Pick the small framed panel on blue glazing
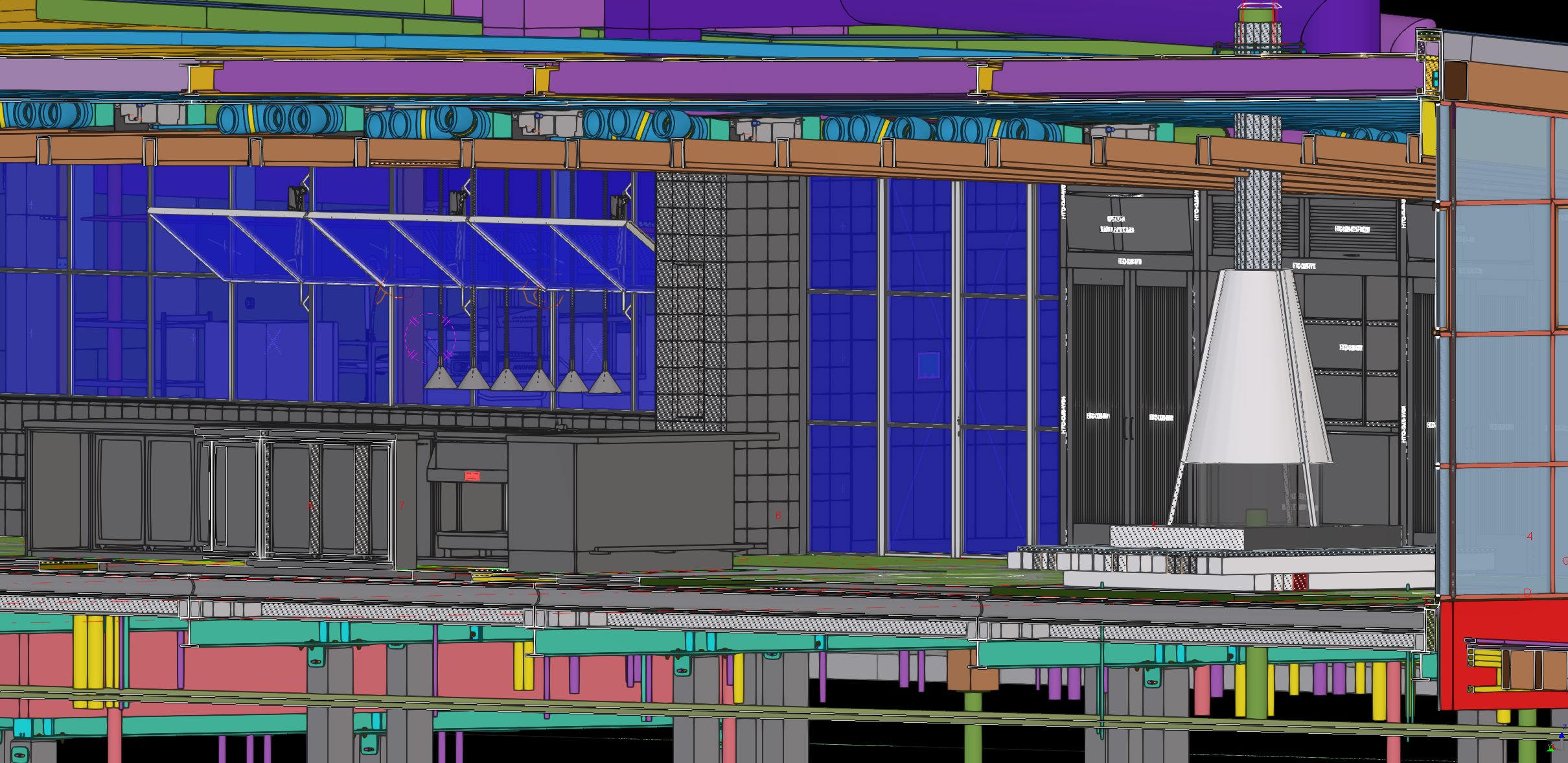Screen dimensions: 1568x763 click(928, 365)
